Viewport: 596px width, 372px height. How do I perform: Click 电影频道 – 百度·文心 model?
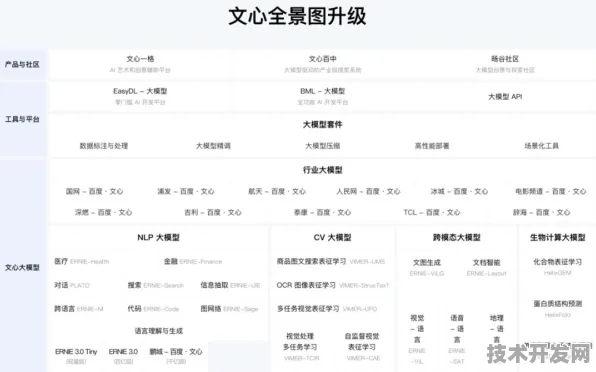tap(551, 191)
